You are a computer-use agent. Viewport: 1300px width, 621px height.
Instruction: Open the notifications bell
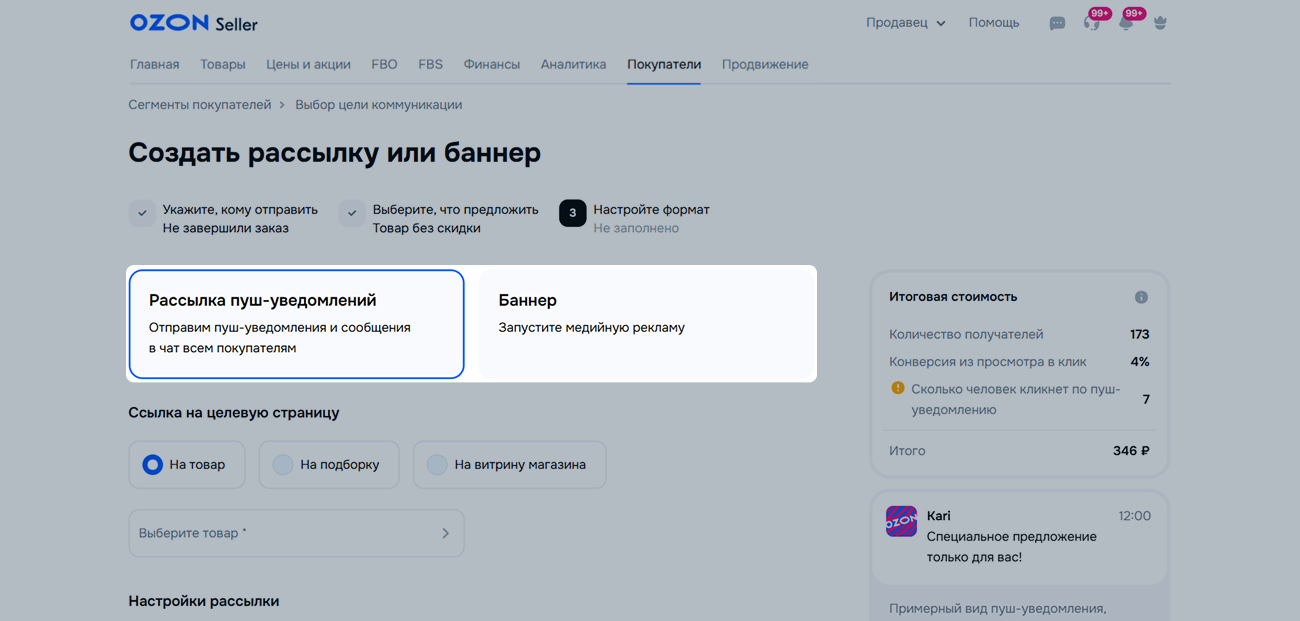pyautogui.click(x=1126, y=23)
